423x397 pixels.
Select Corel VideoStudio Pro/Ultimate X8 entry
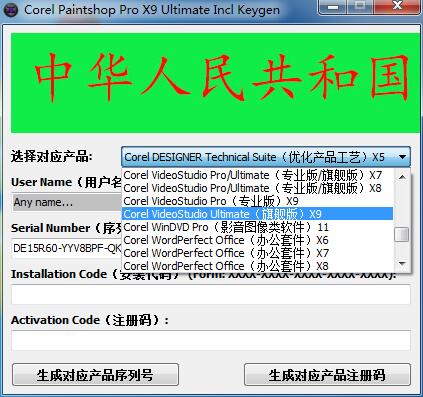tap(257, 188)
